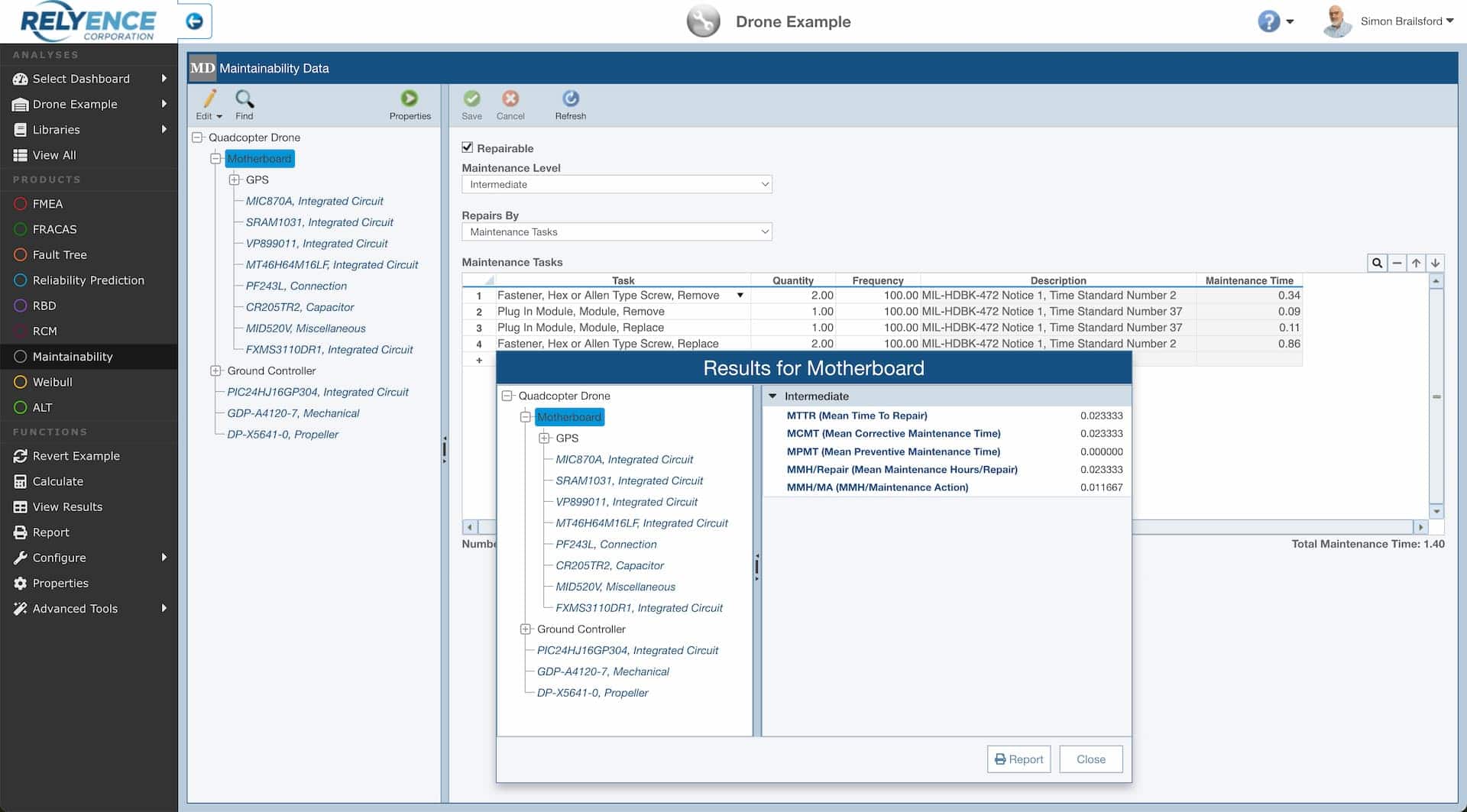The image size is (1467, 812).
Task: Click the Report button in the results dialog
Action: (x=1018, y=759)
